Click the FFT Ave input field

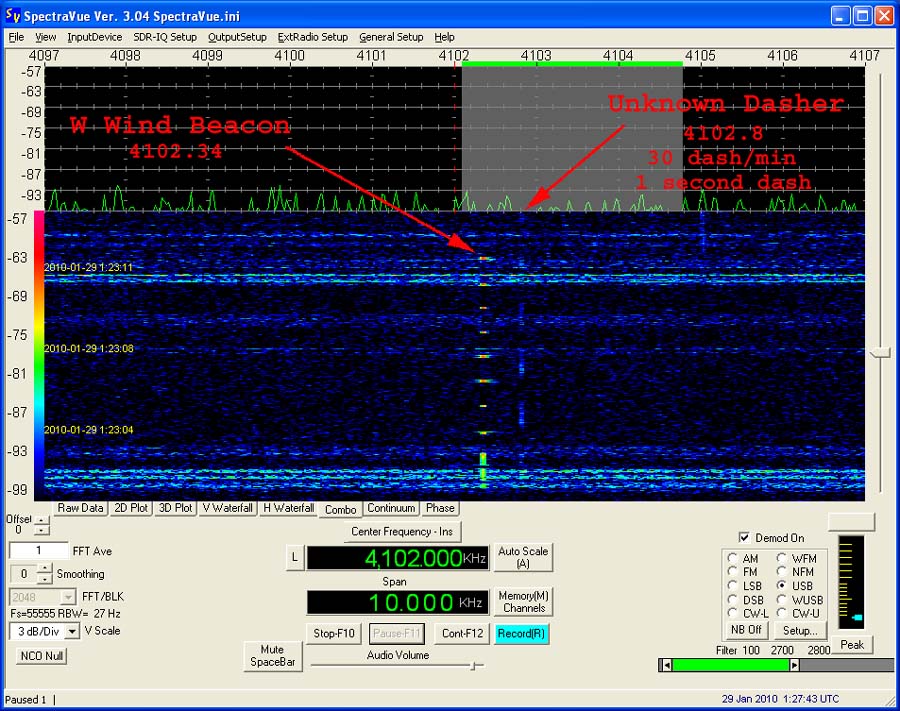[x=38, y=551]
